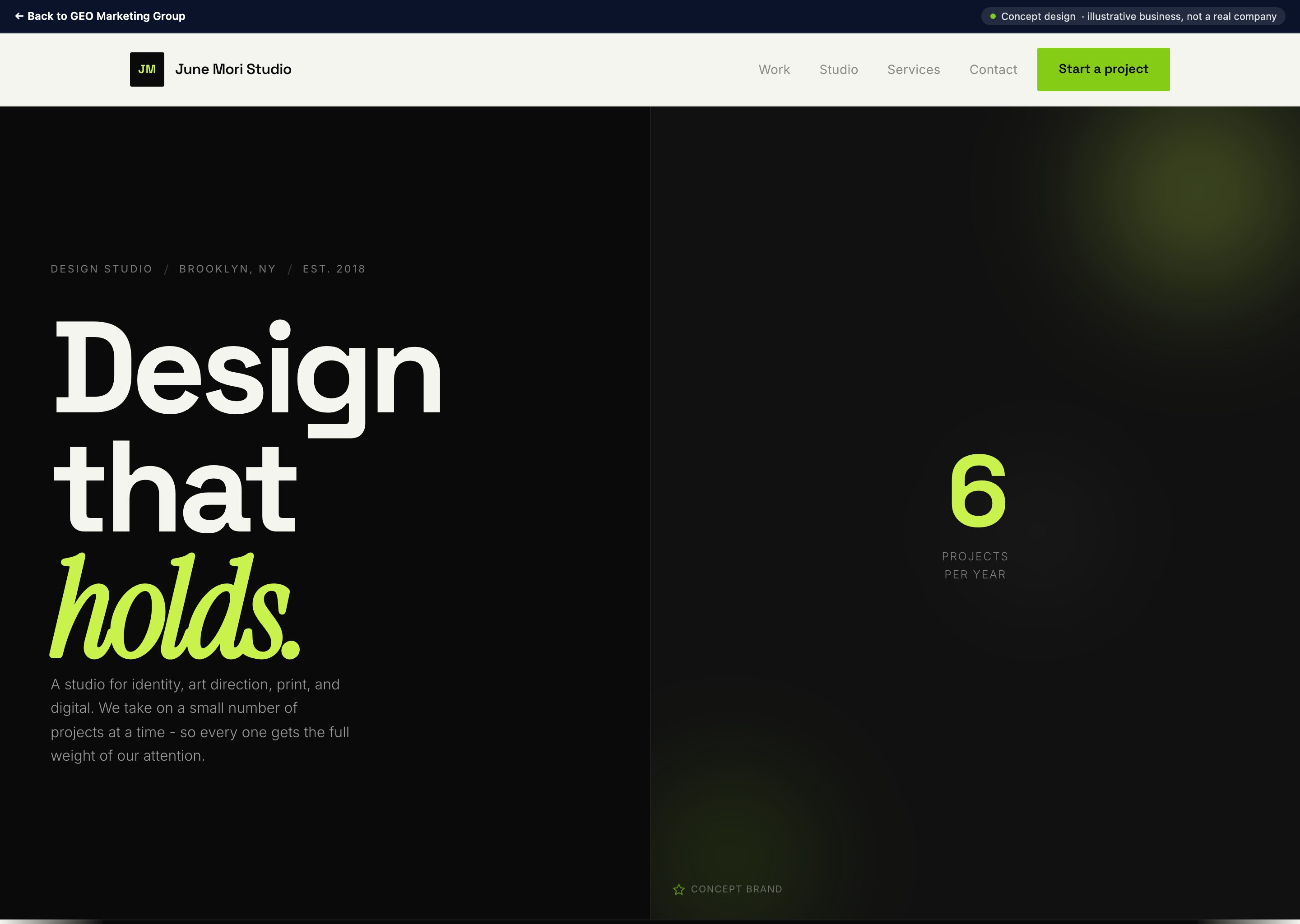Open the Contact menu item

click(x=993, y=69)
